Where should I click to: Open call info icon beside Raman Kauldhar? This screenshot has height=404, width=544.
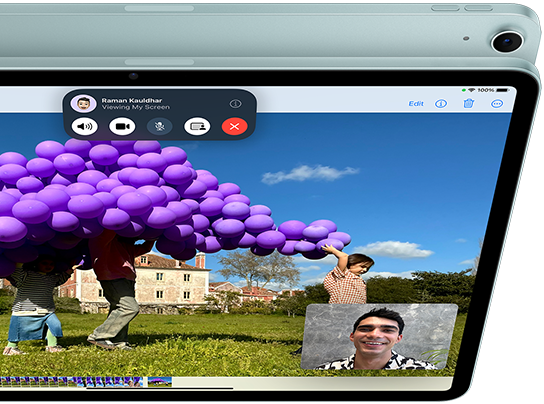(236, 103)
